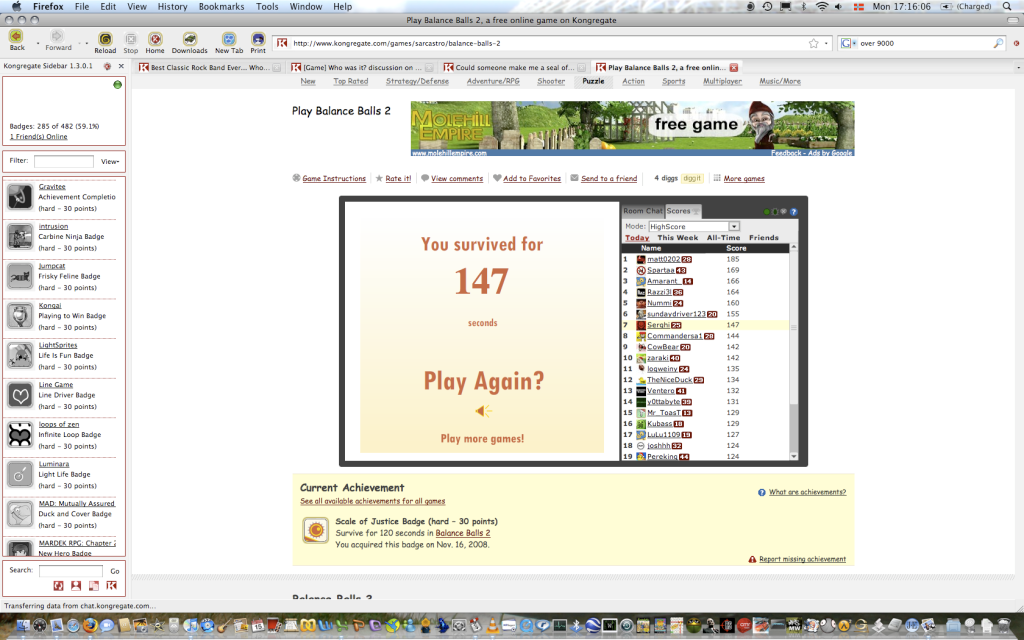Show Friends high scores

763,238
